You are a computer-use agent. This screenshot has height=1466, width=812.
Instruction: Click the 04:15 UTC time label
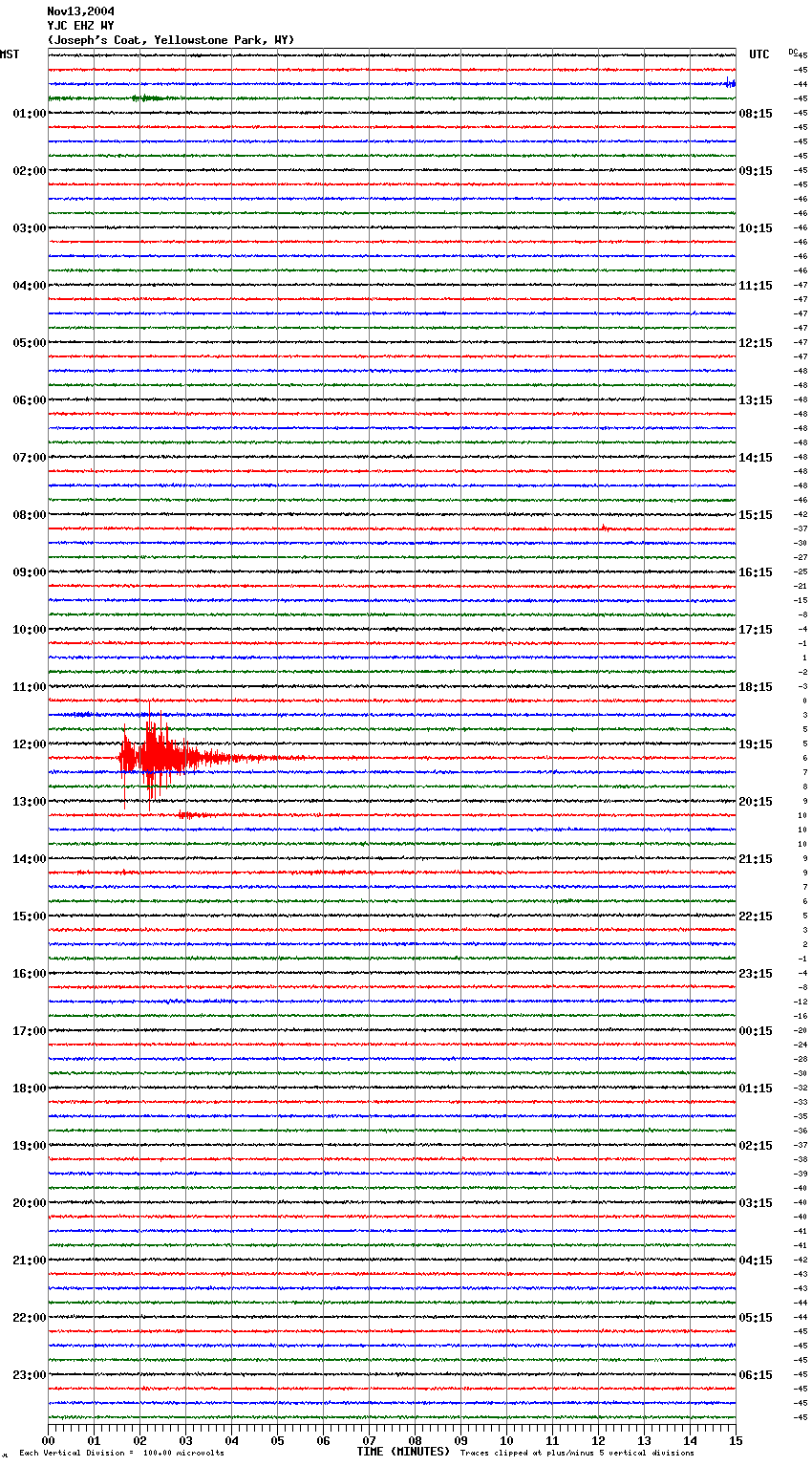pyautogui.click(x=756, y=1261)
